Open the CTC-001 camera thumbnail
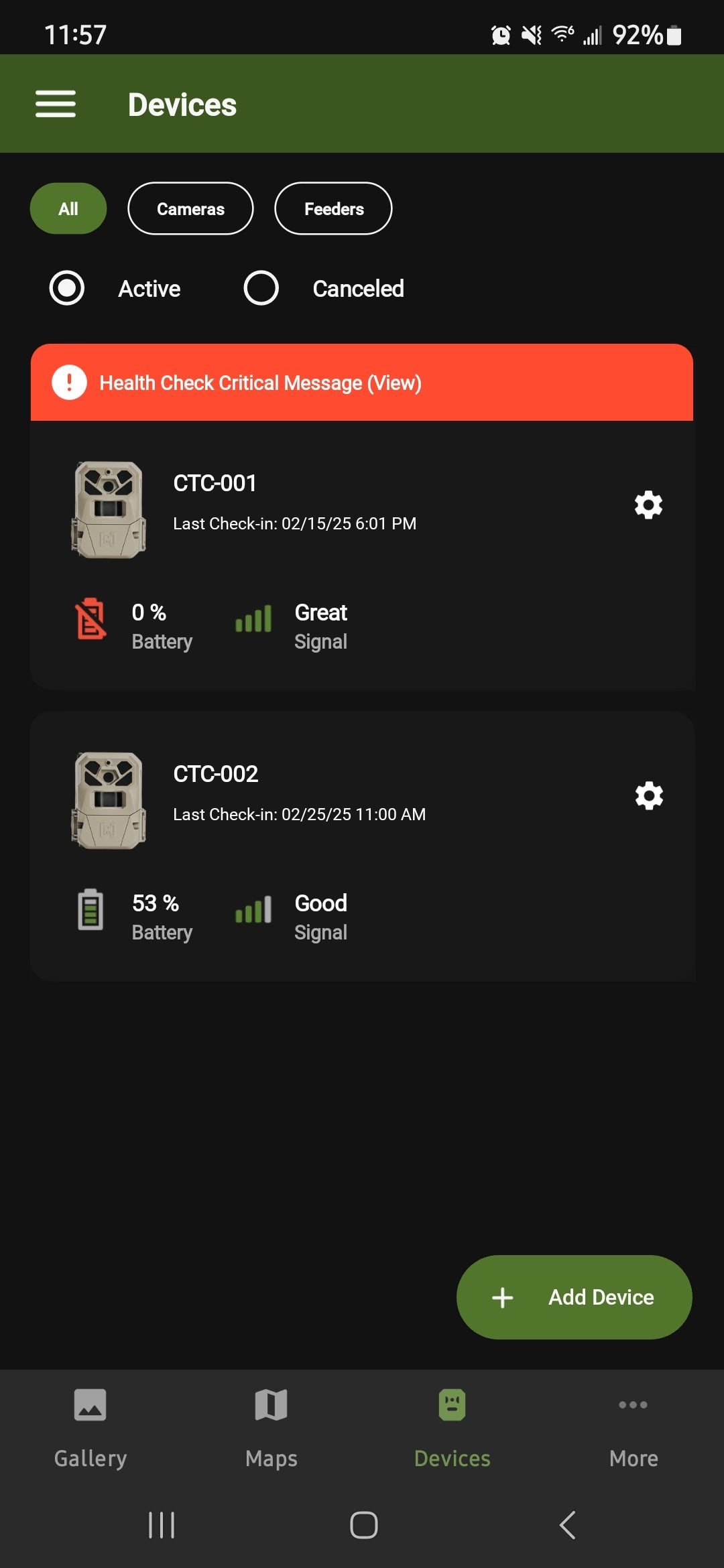 coord(109,510)
